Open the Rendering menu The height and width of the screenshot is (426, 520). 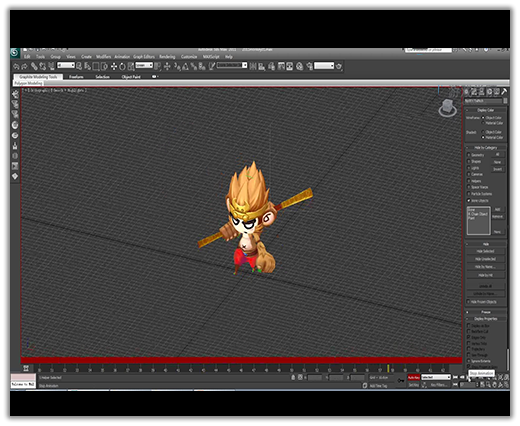pos(167,57)
